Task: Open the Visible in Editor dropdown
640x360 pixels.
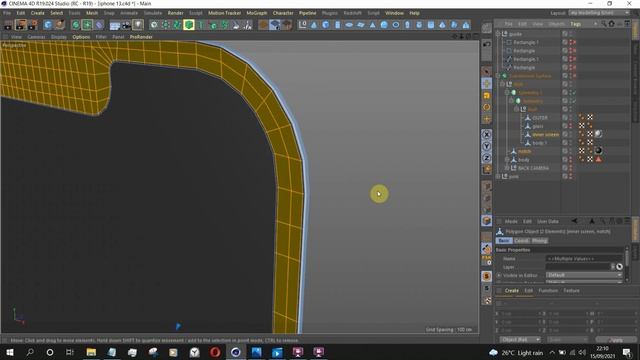Action: [x=584, y=275]
